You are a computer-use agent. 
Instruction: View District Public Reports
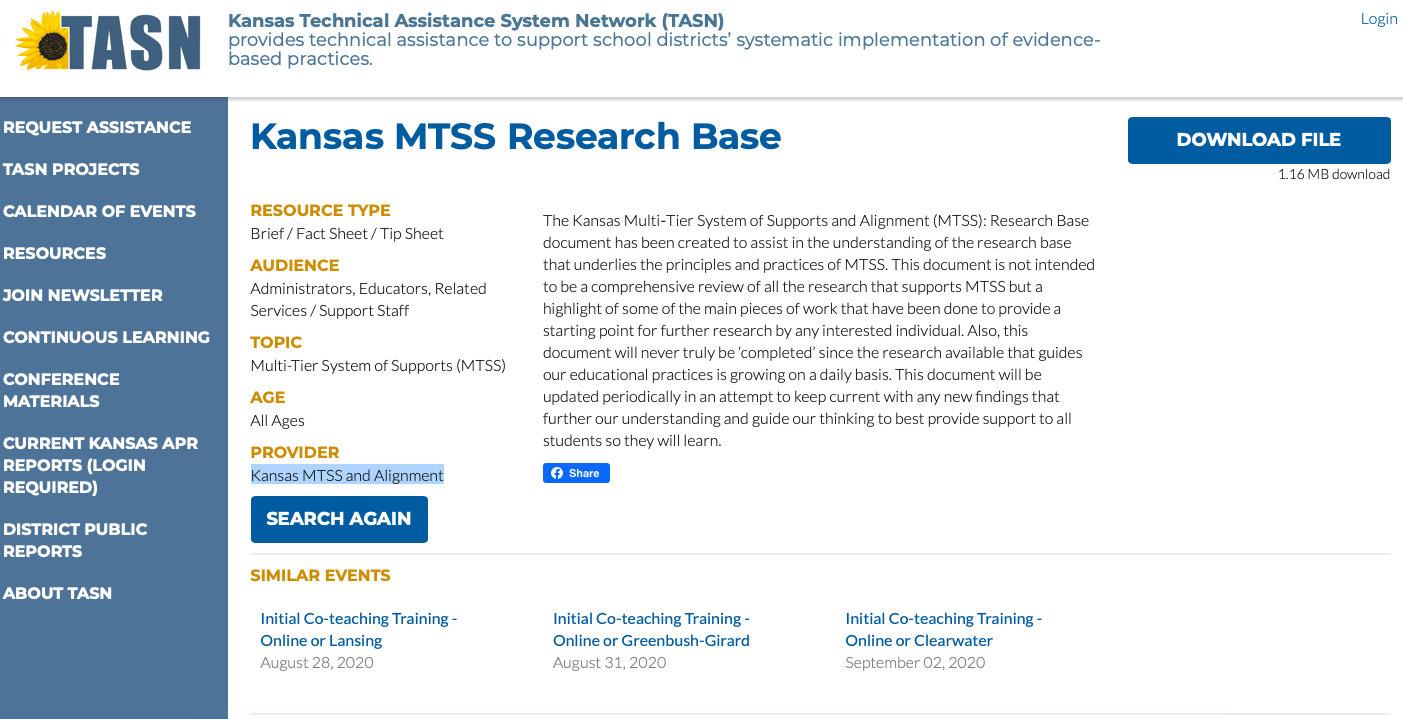75,540
